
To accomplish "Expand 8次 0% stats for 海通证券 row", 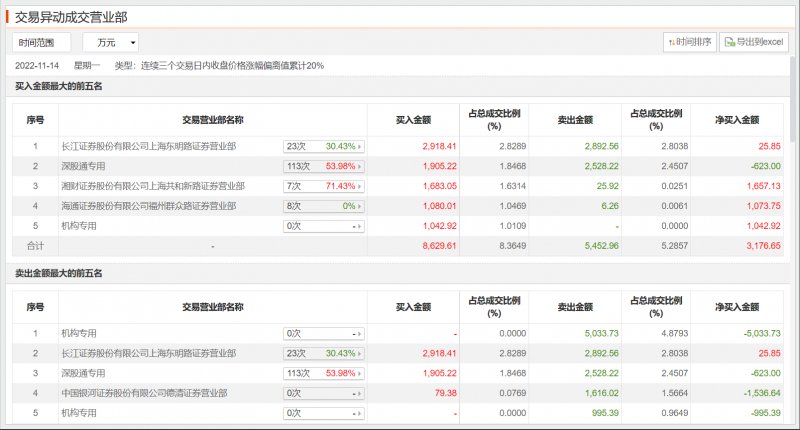I will click(x=323, y=206).
